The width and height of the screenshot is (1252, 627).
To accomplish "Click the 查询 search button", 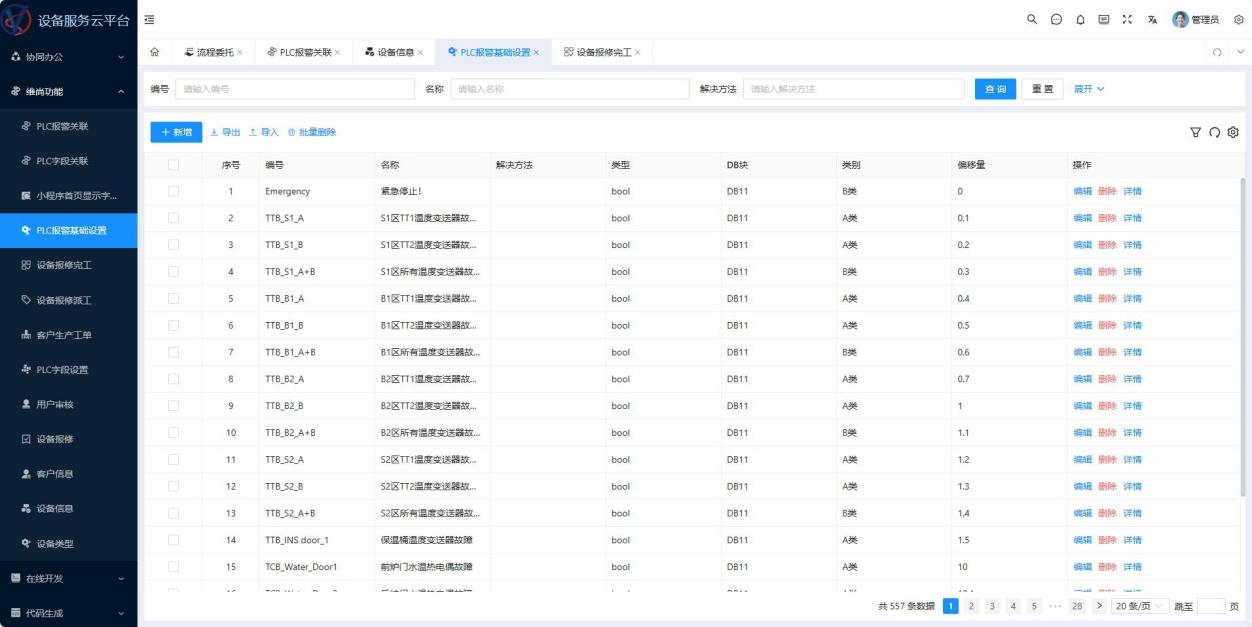I will point(995,89).
